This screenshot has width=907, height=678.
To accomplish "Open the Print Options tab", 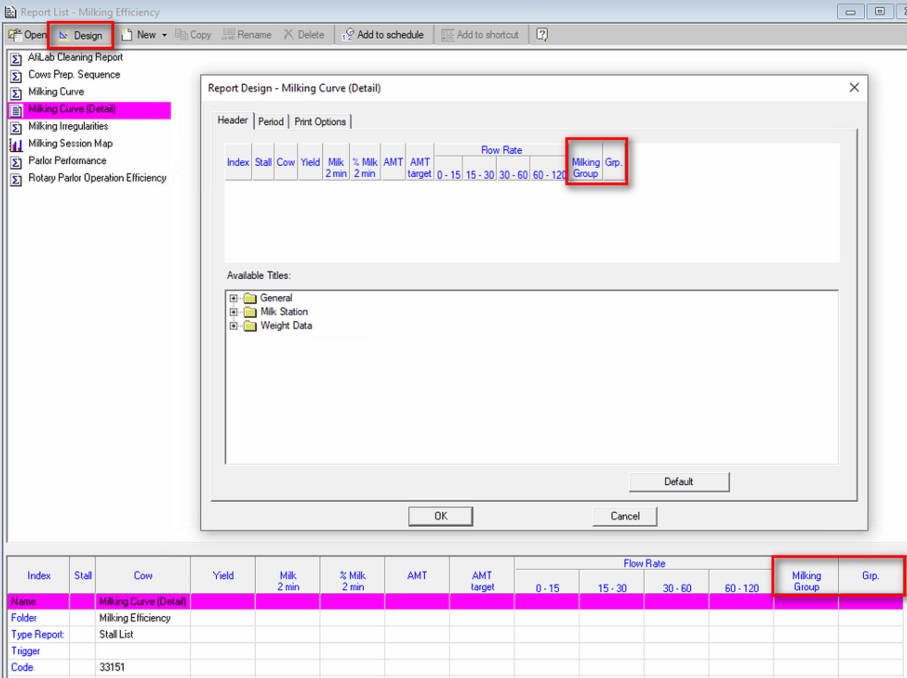I will tap(320, 122).
